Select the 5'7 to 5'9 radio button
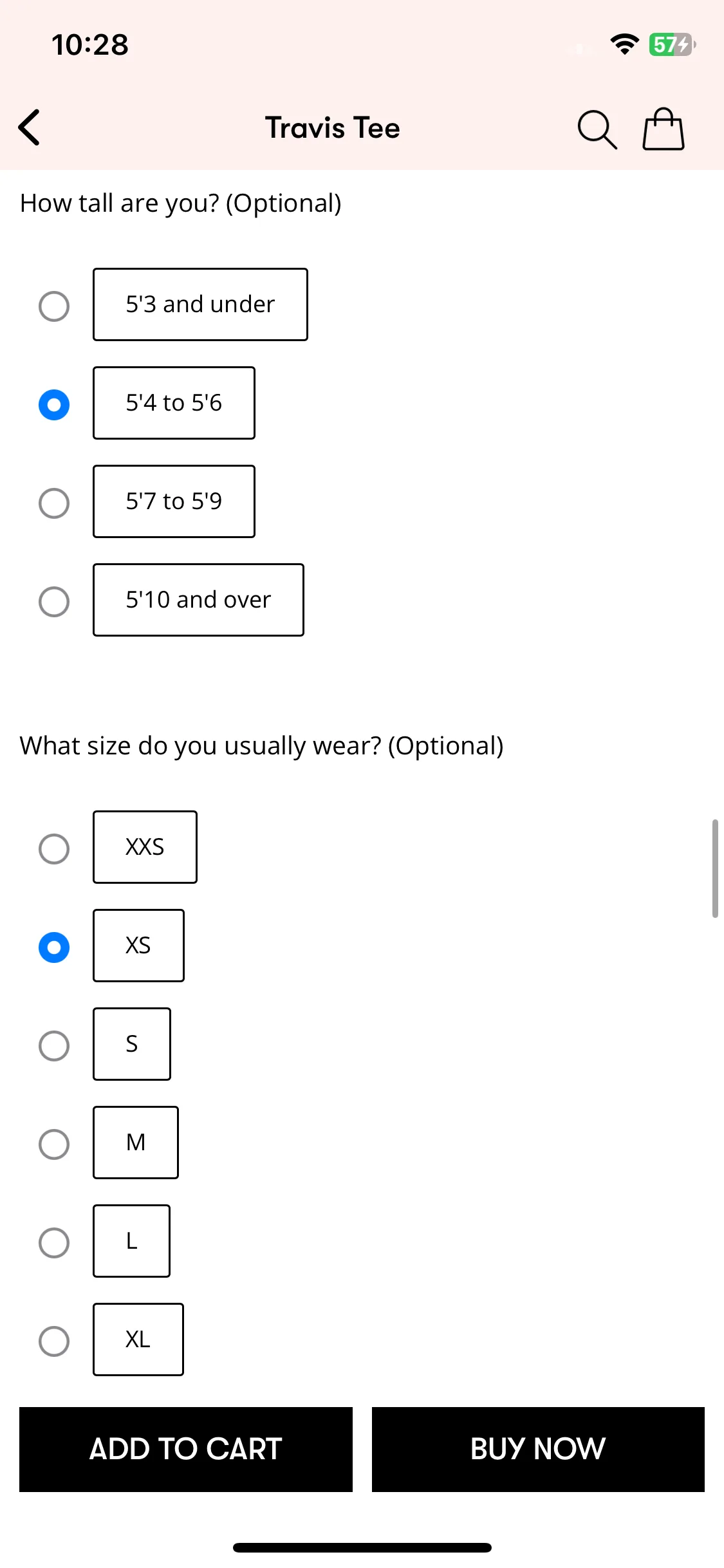Screen dimensions: 724x1568 click(x=54, y=503)
